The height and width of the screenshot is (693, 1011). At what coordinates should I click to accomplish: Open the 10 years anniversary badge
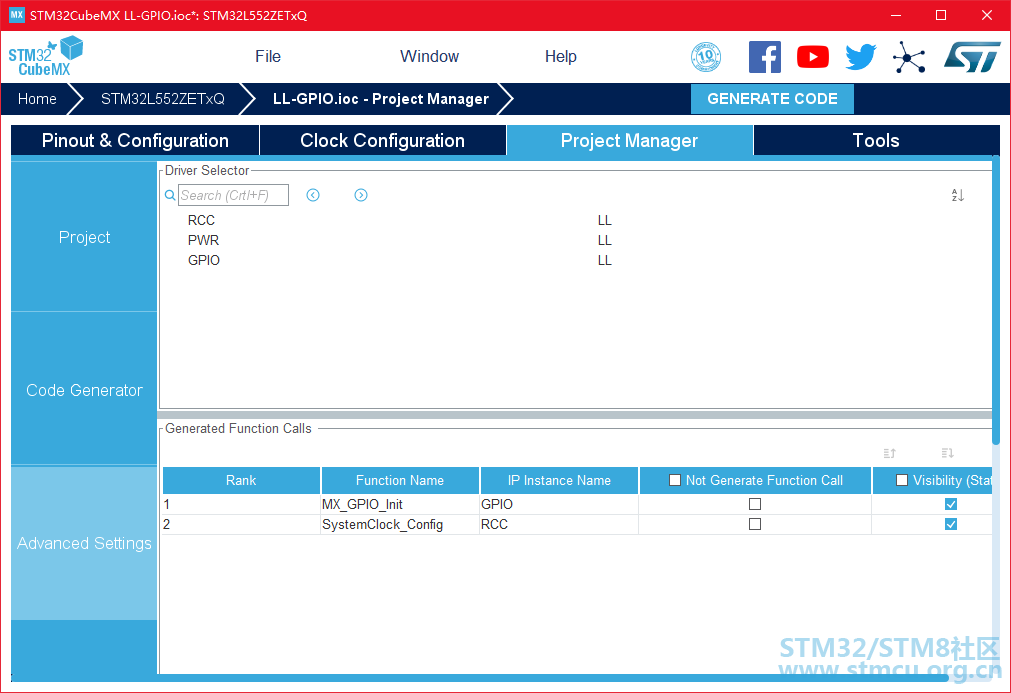(x=705, y=57)
